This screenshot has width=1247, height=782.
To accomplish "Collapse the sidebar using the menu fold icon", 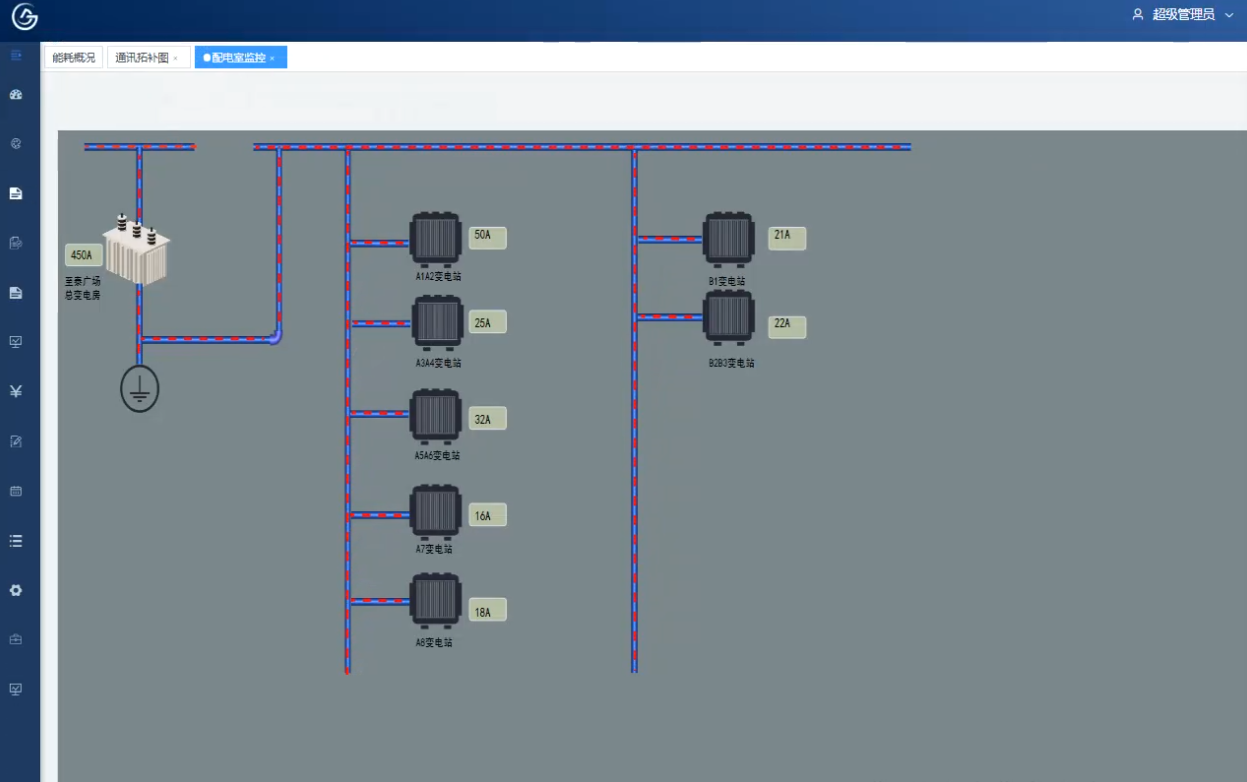I will (x=16, y=55).
